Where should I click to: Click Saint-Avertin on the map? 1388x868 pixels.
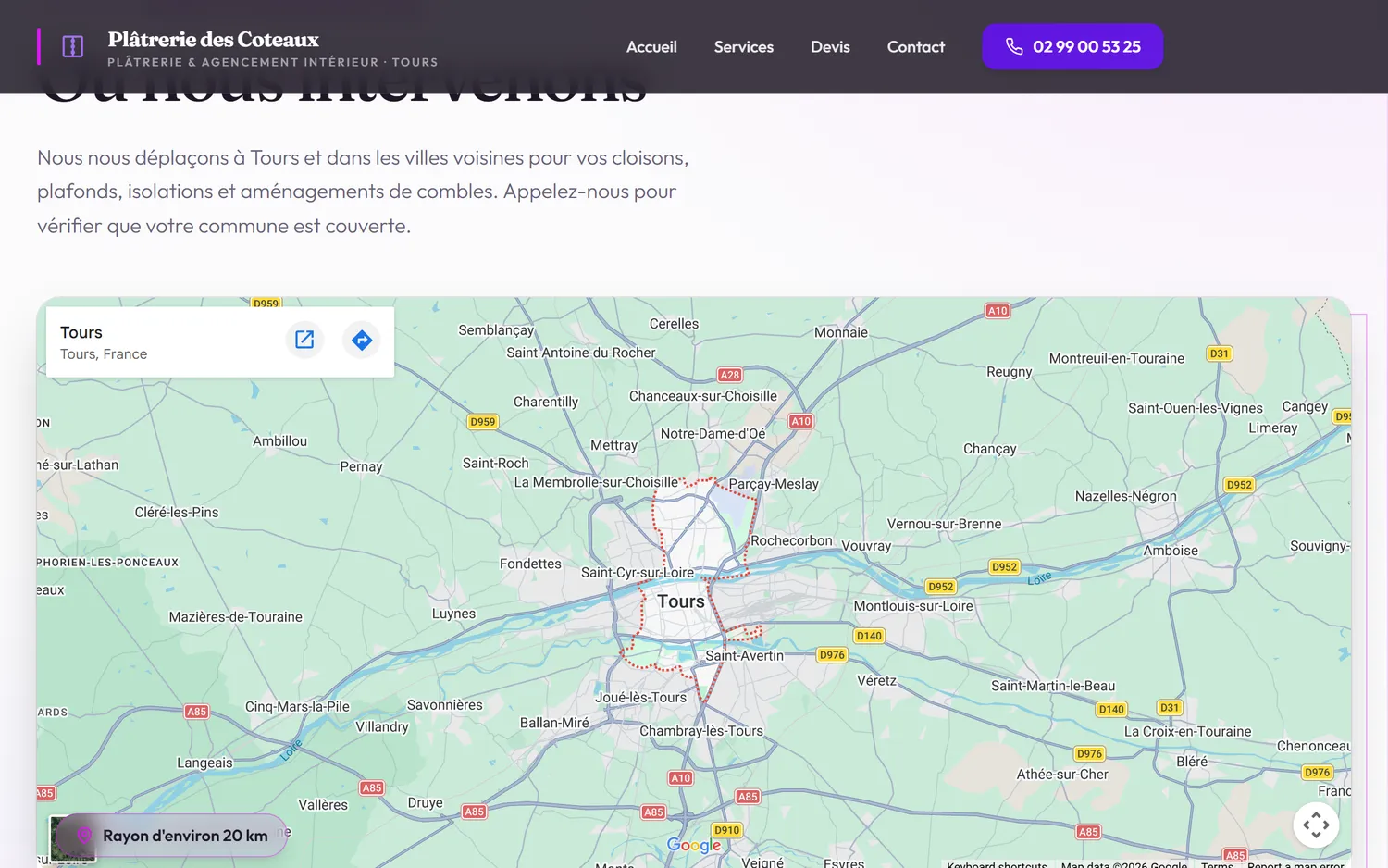click(744, 656)
